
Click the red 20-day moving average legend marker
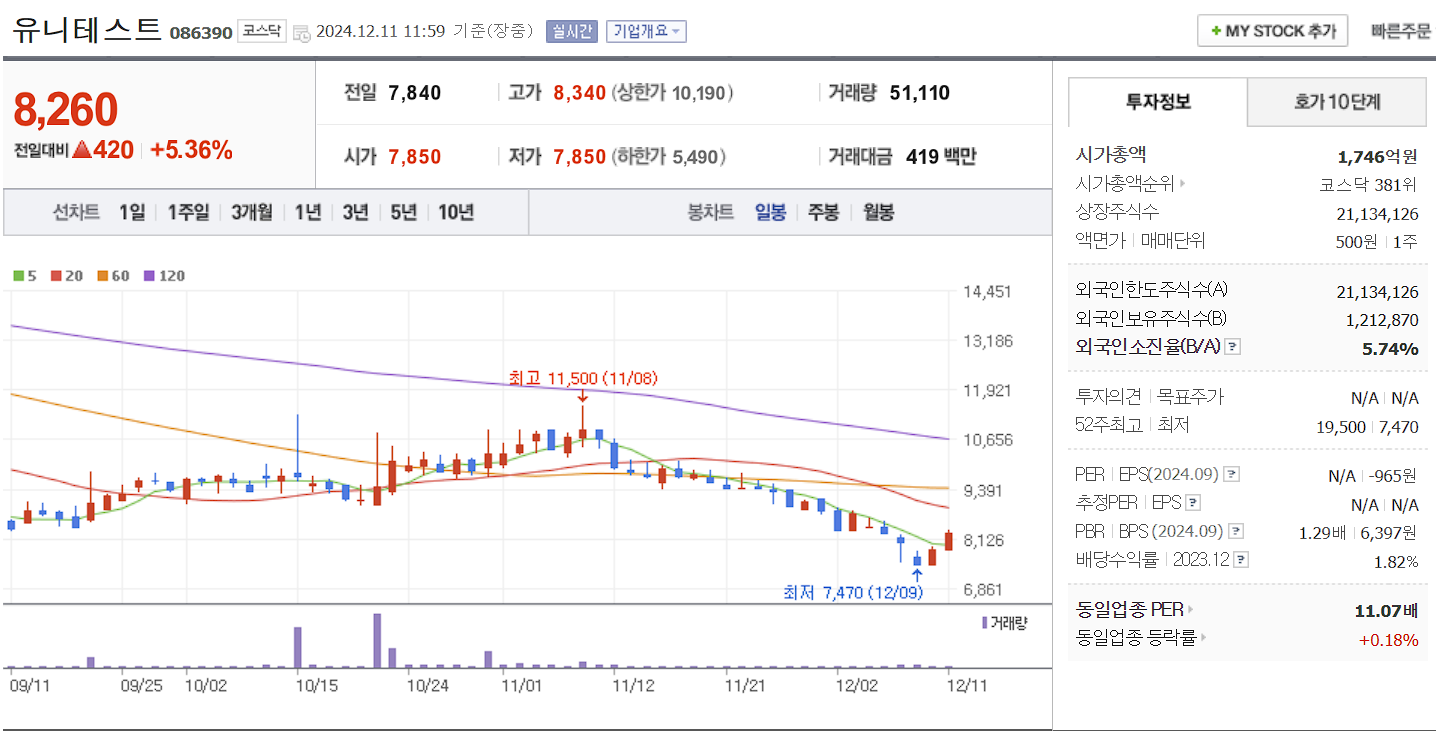click(56, 276)
